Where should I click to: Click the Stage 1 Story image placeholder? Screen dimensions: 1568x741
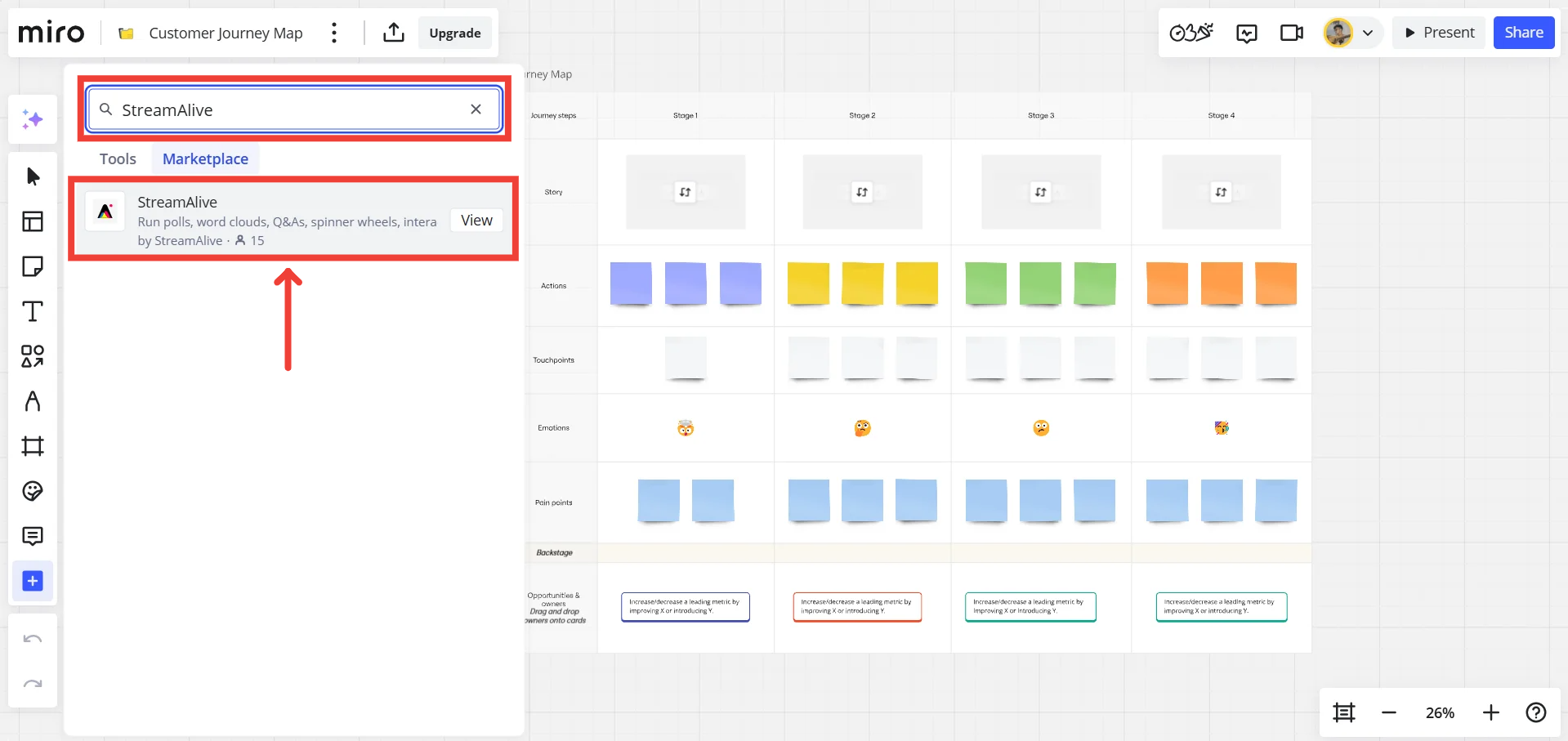coord(686,192)
